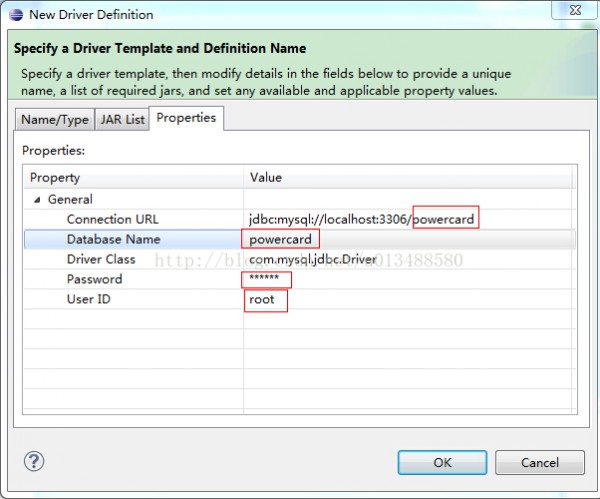Image resolution: width=600 pixels, height=499 pixels.
Task: Click the Property column header
Action: click(x=133, y=178)
